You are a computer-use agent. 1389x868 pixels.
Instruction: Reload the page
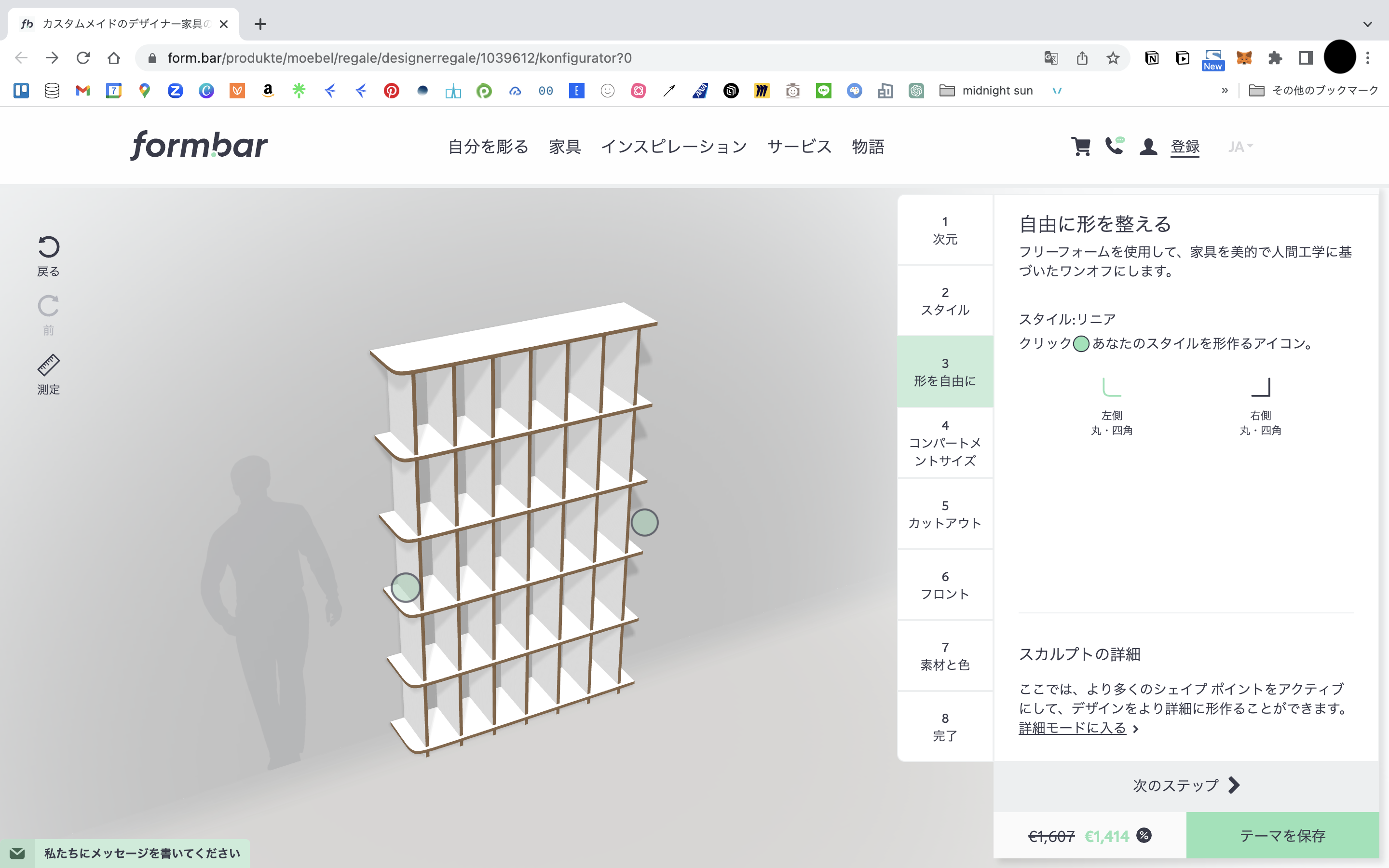tap(83, 58)
